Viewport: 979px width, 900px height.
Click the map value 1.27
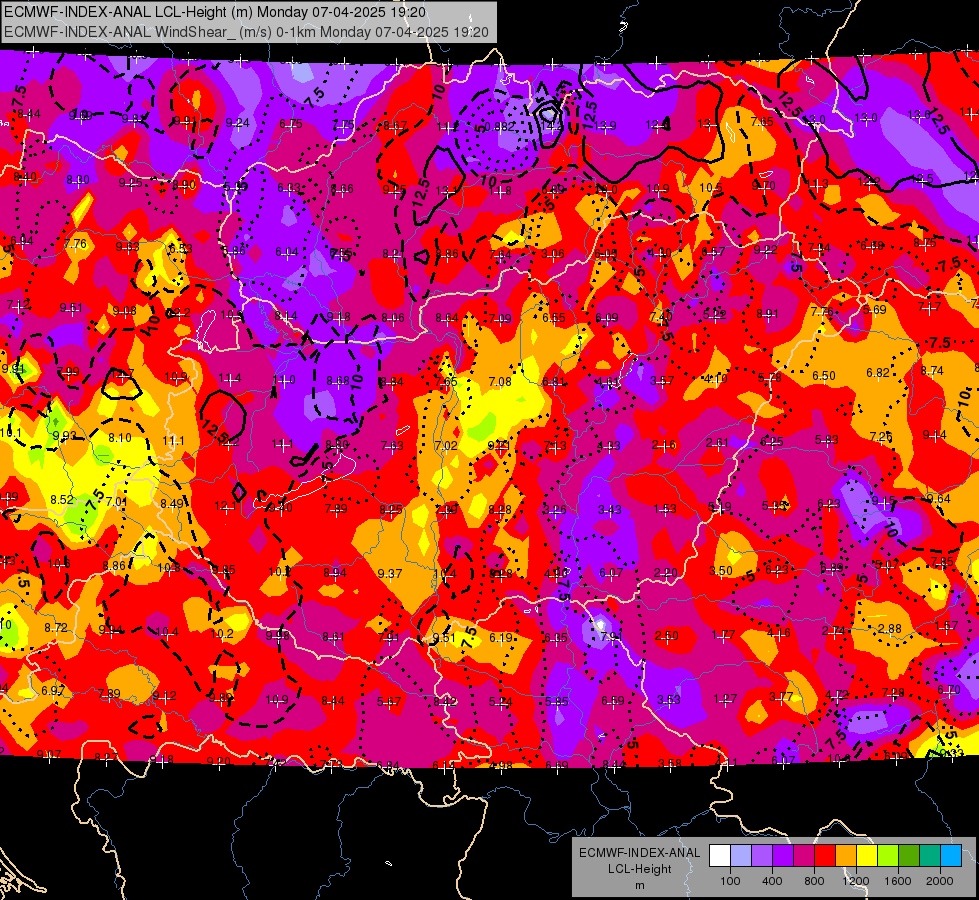click(725, 699)
